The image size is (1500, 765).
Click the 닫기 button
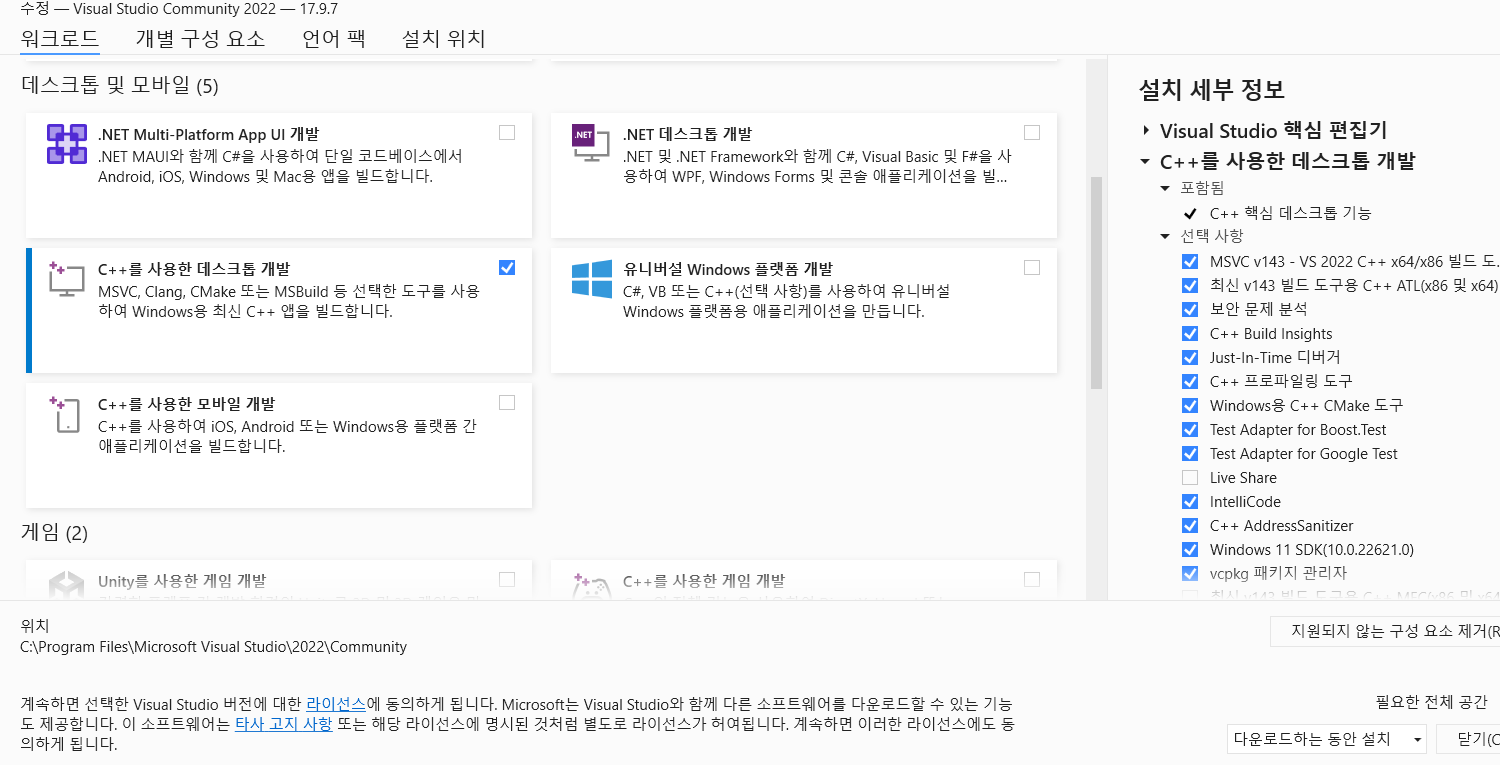tap(1468, 739)
